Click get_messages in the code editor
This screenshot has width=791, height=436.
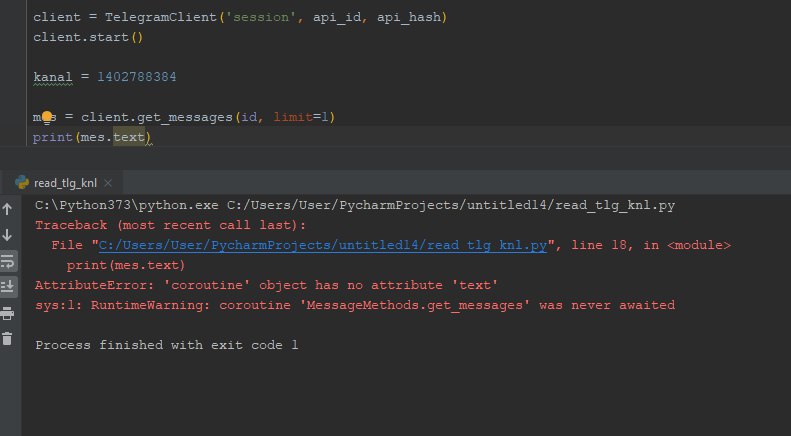(185, 117)
